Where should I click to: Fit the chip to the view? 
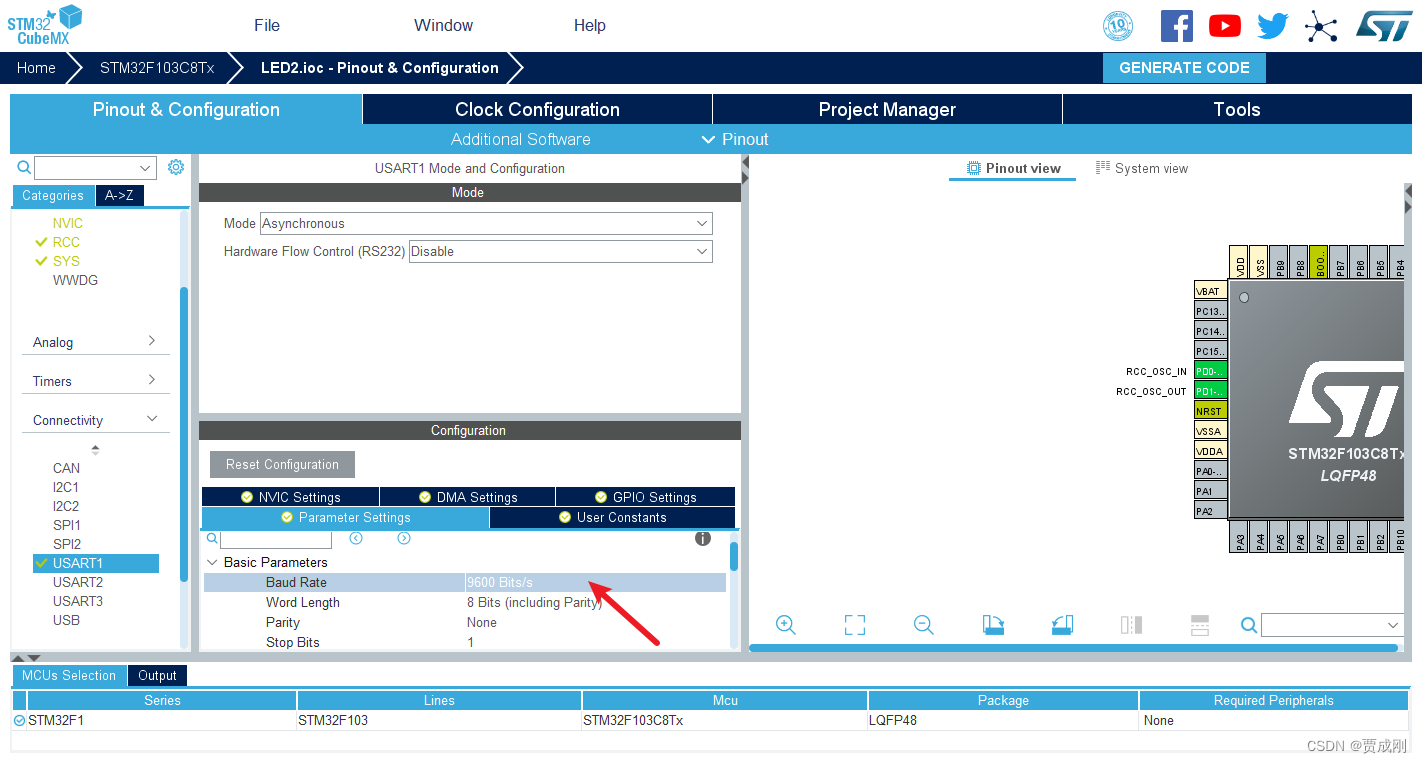pos(855,625)
